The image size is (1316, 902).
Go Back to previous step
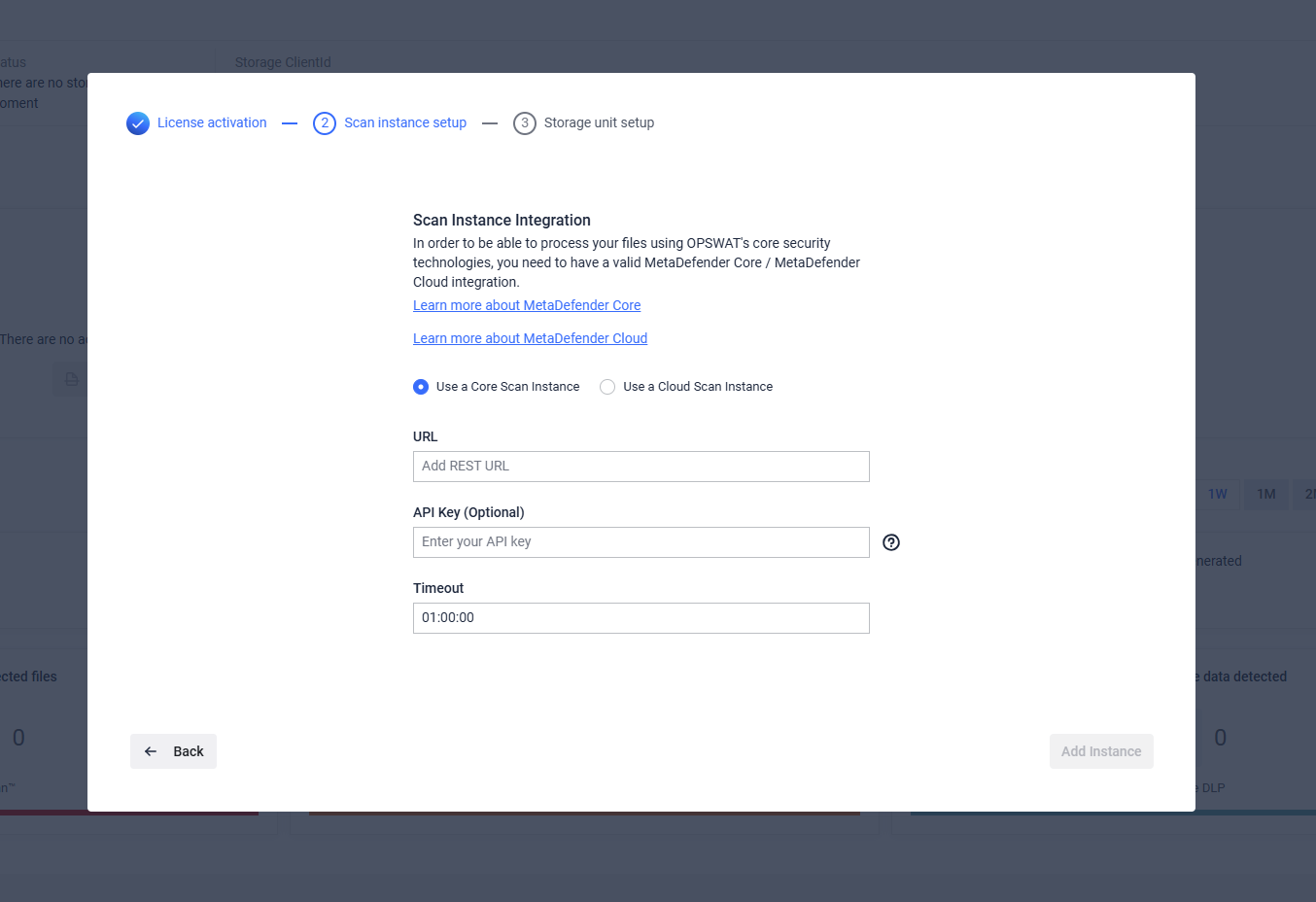[173, 751]
